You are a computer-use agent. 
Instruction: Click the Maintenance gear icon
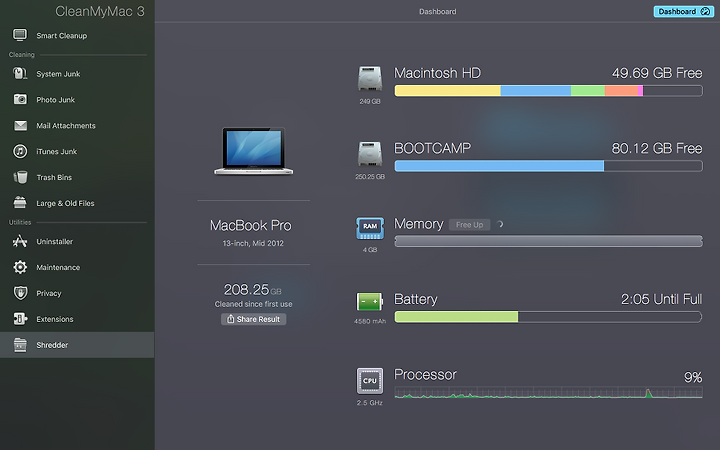pos(20,267)
